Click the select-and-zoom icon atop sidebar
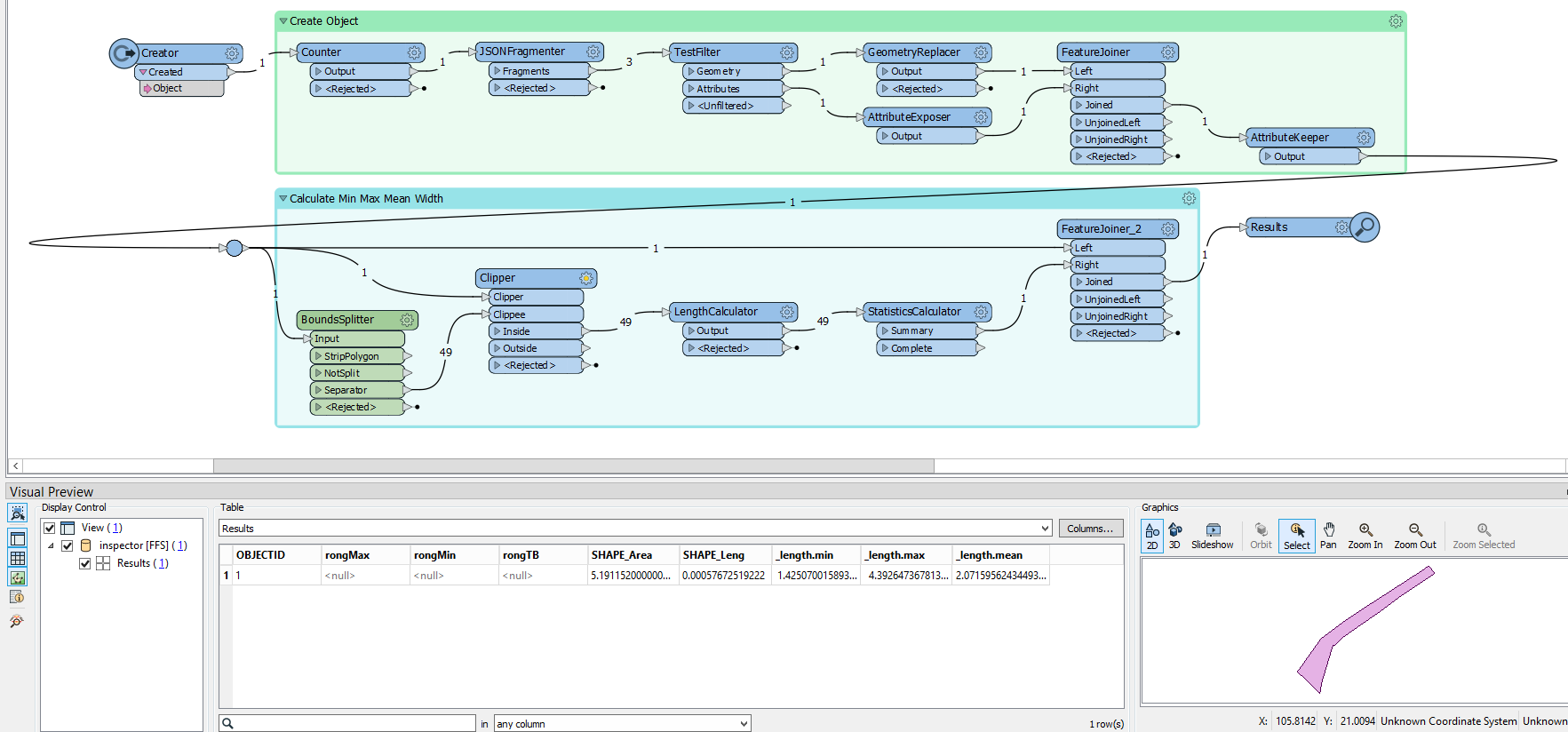The height and width of the screenshot is (732, 1568). tap(17, 513)
